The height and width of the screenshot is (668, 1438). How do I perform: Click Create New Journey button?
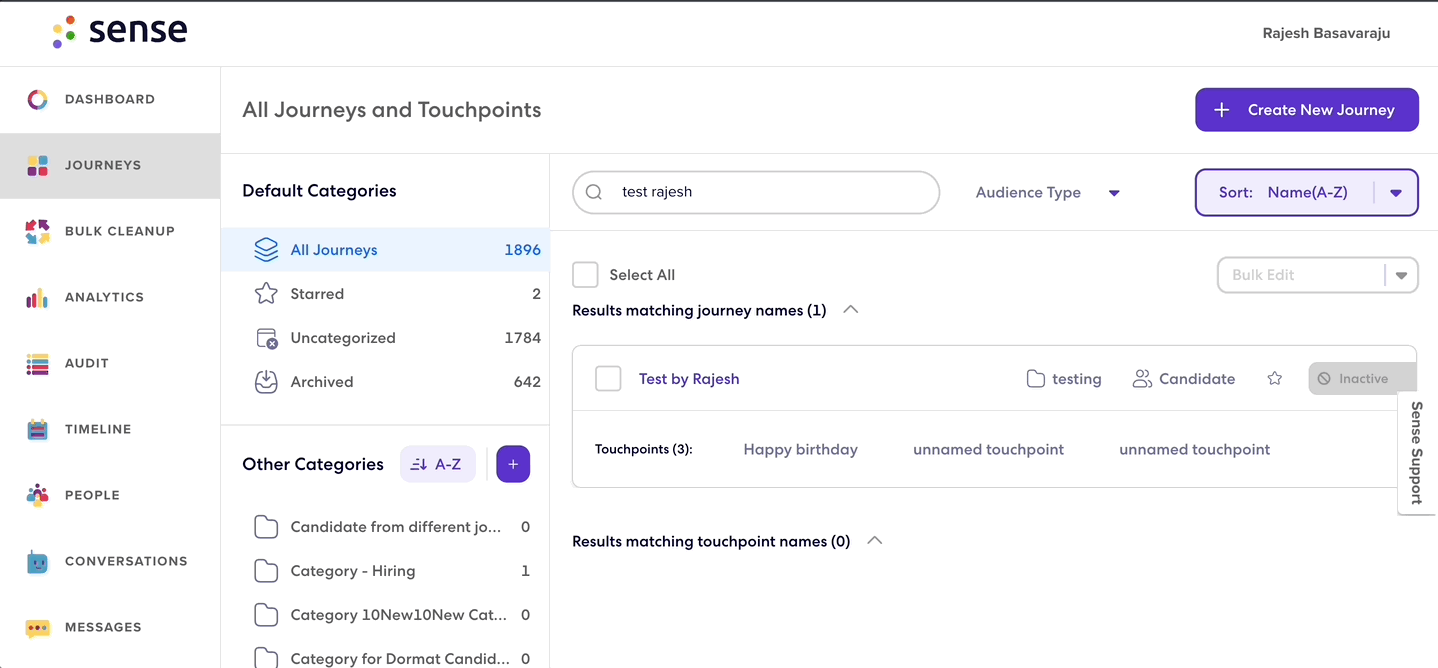[x=1307, y=110]
